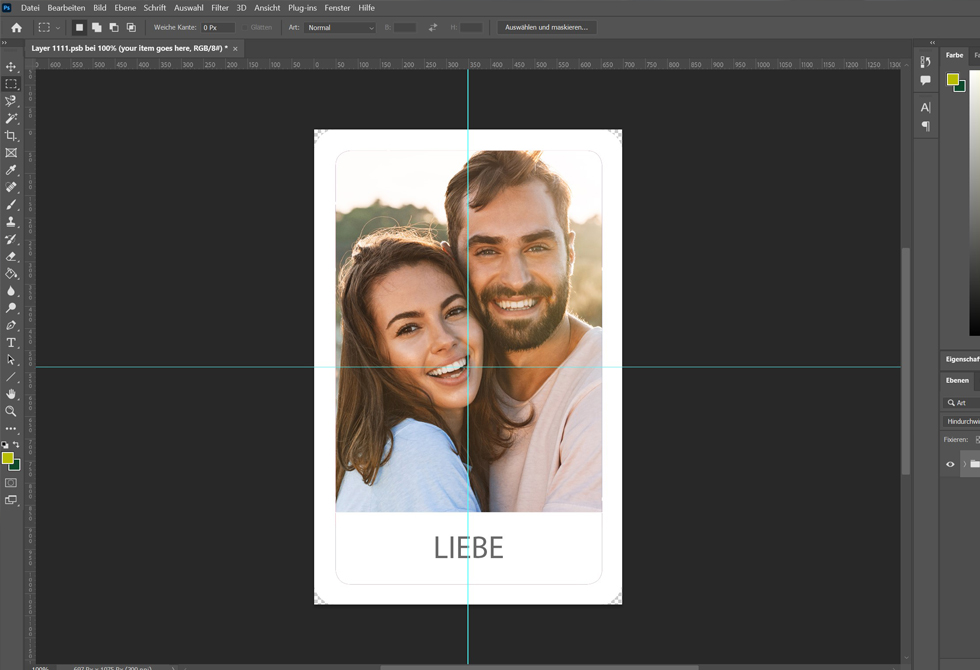Change the screen mode
The width and height of the screenshot is (980, 670).
tap(11, 500)
